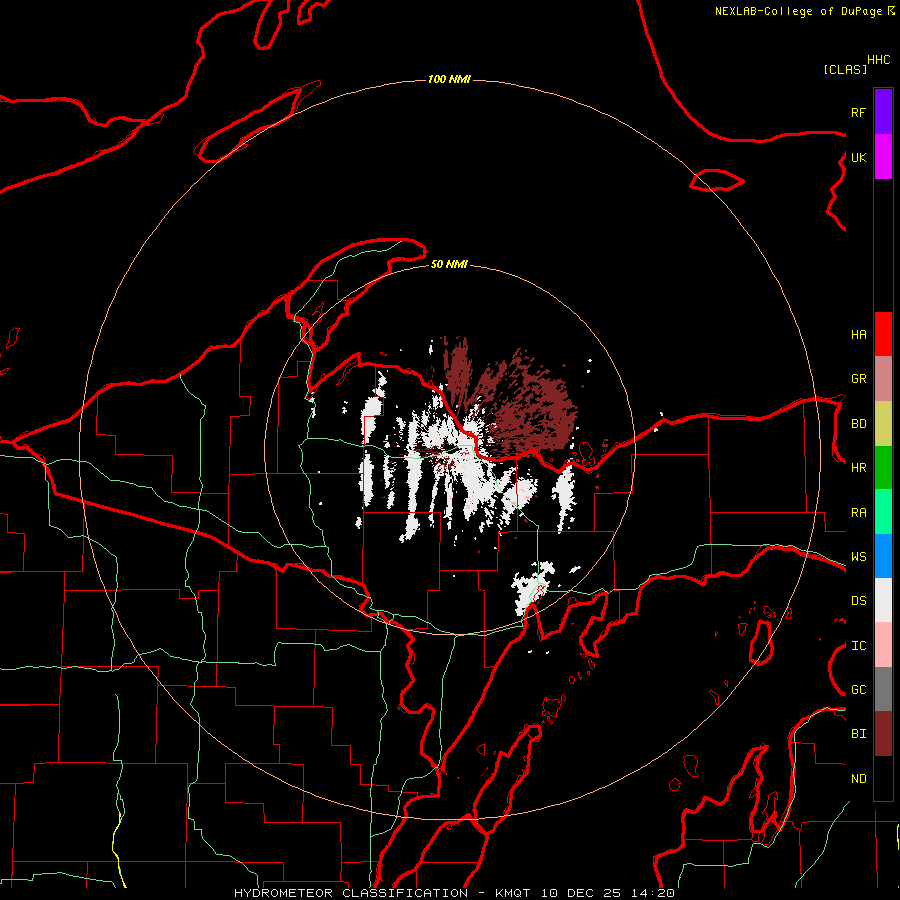Click the WS legend label
The image size is (900, 900).
click(858, 557)
